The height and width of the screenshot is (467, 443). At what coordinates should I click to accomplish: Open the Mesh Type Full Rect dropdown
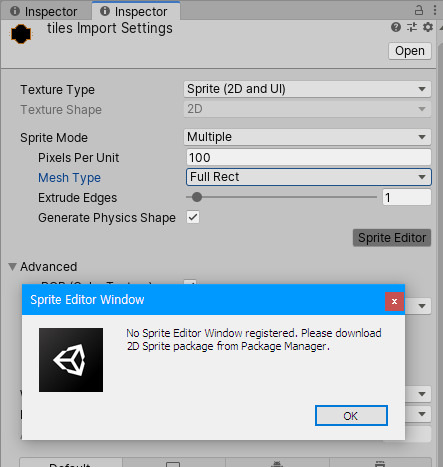308,177
